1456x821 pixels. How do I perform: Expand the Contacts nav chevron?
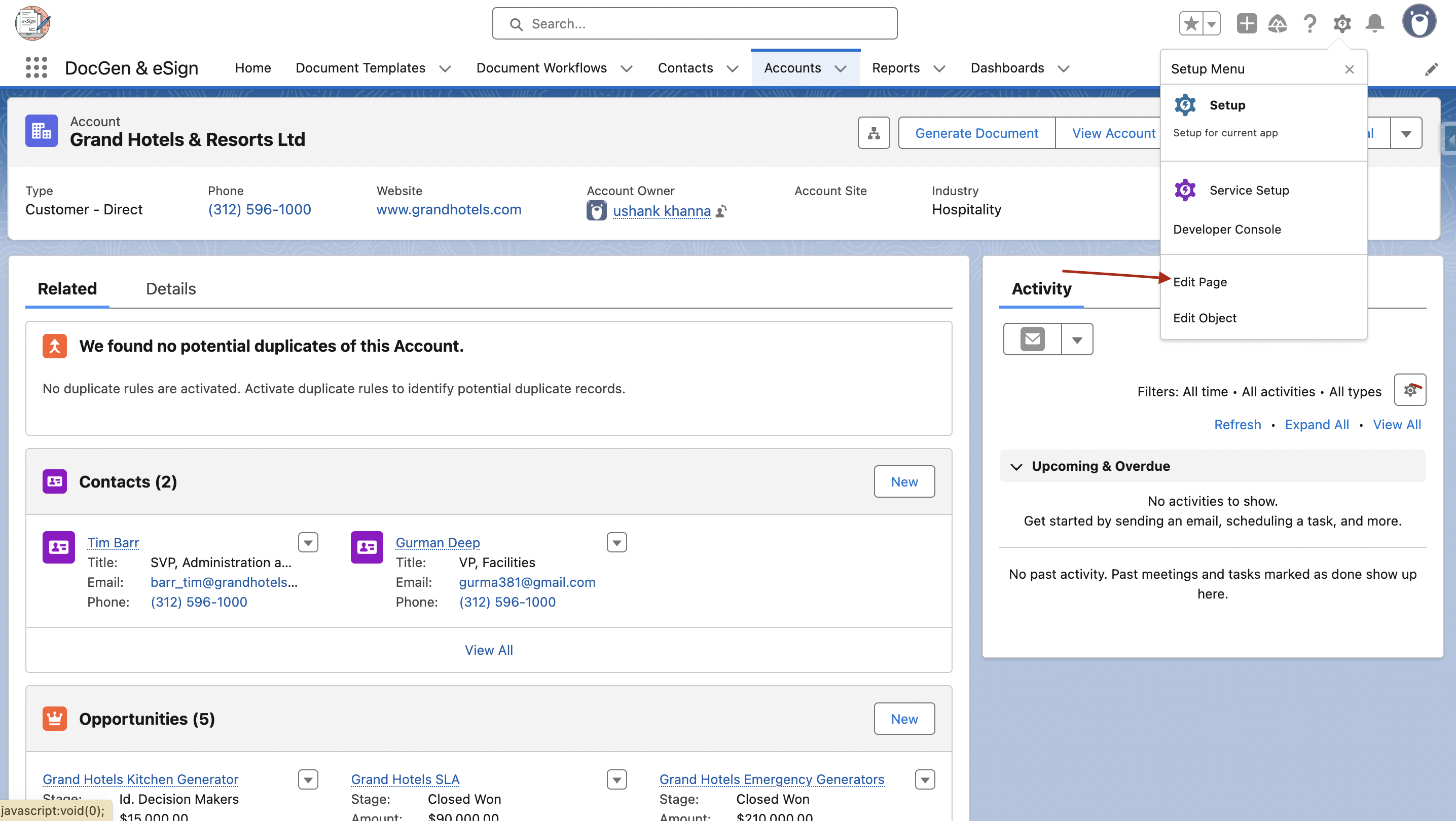[x=732, y=68]
